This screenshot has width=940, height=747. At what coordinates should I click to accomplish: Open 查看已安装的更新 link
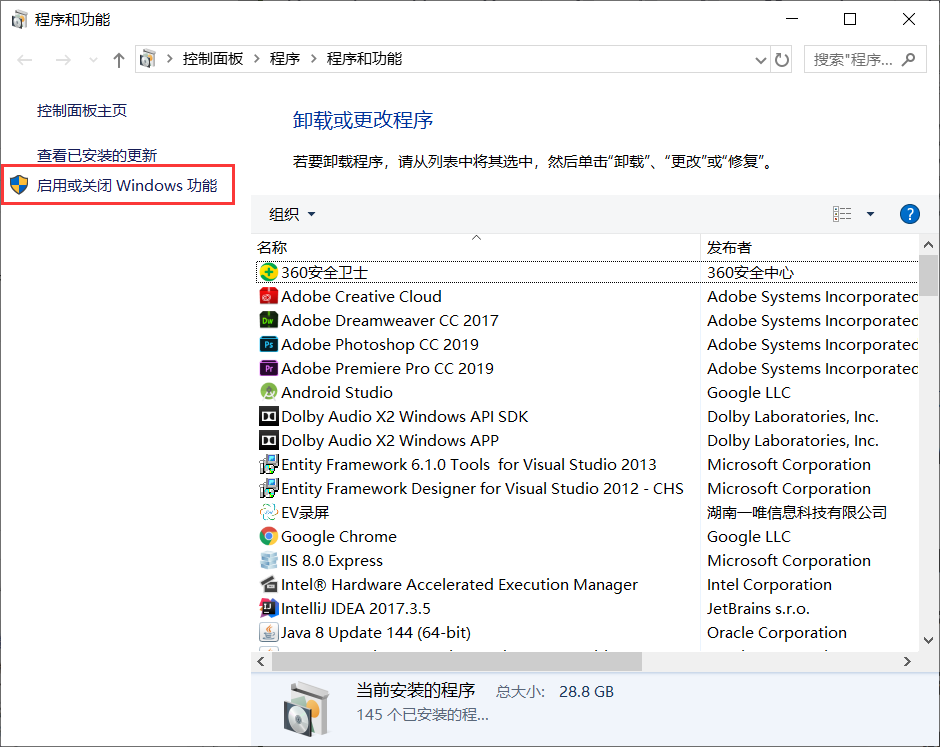pyautogui.click(x=97, y=155)
